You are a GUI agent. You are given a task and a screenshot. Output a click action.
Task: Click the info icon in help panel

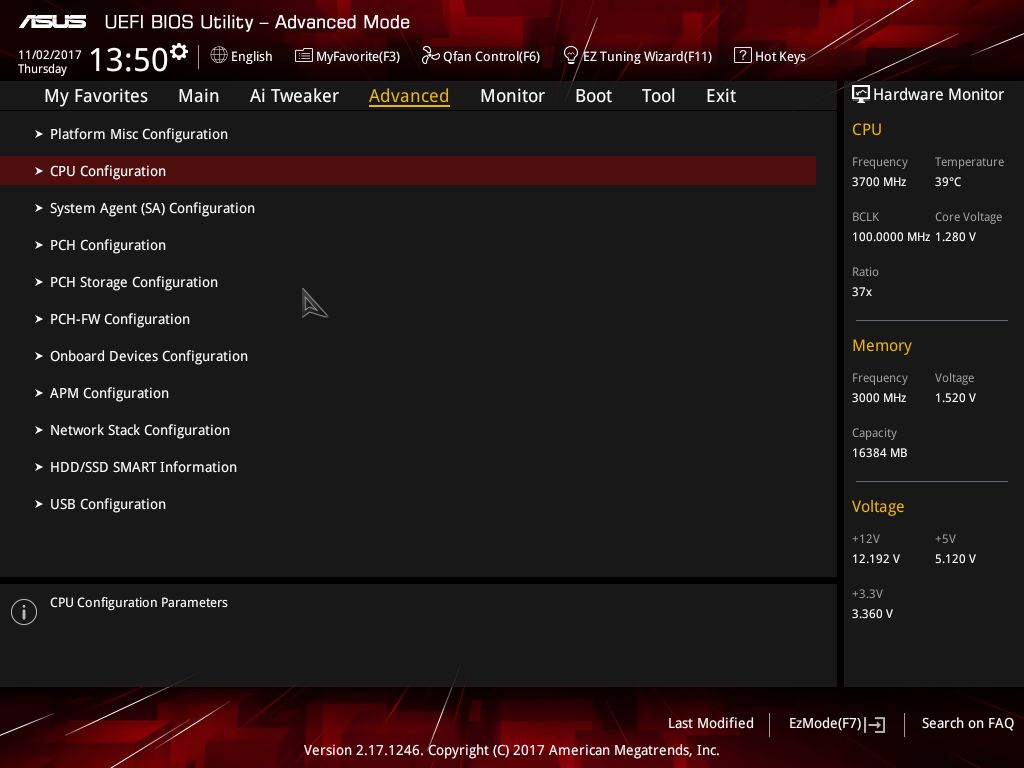(x=24, y=612)
